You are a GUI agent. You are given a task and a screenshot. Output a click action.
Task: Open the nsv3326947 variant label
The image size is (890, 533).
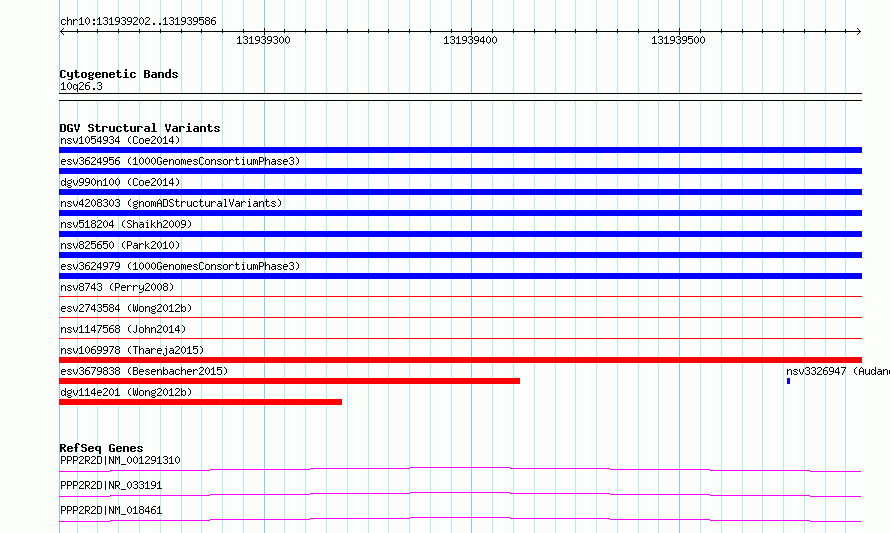(x=838, y=371)
